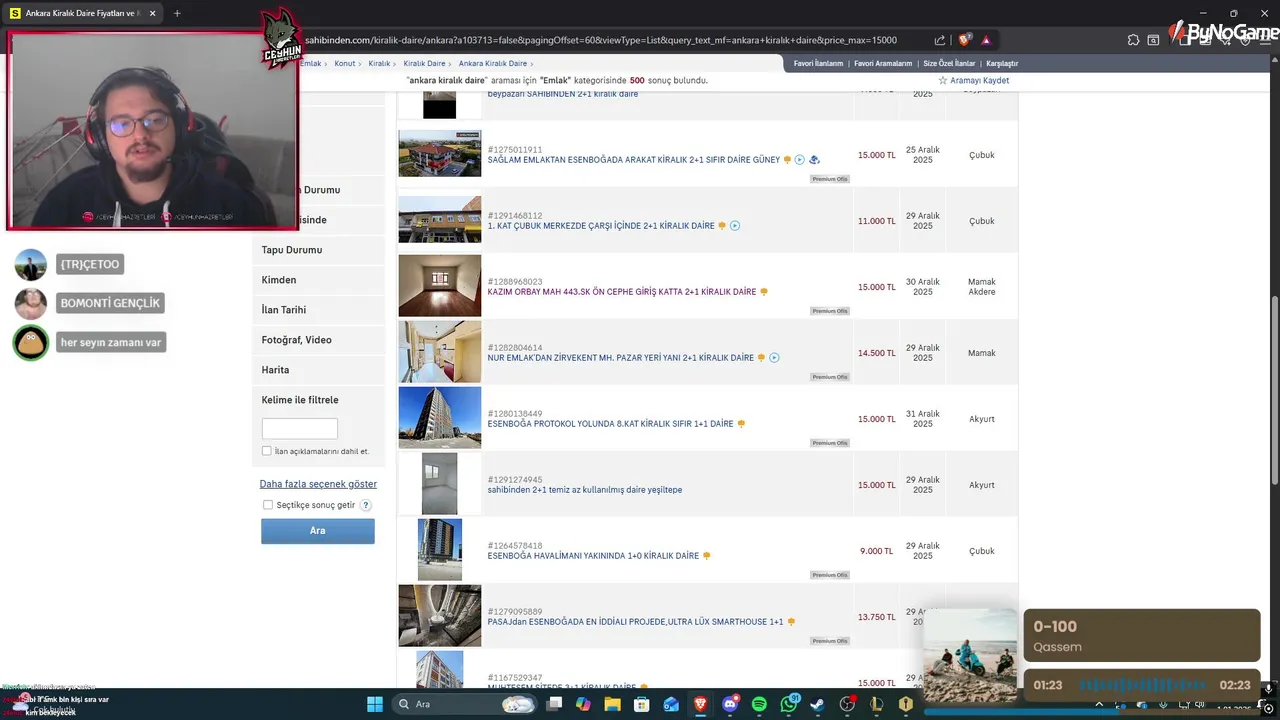Click the star icon beside Aramayı Kaydet
The image size is (1280, 720).
(942, 80)
